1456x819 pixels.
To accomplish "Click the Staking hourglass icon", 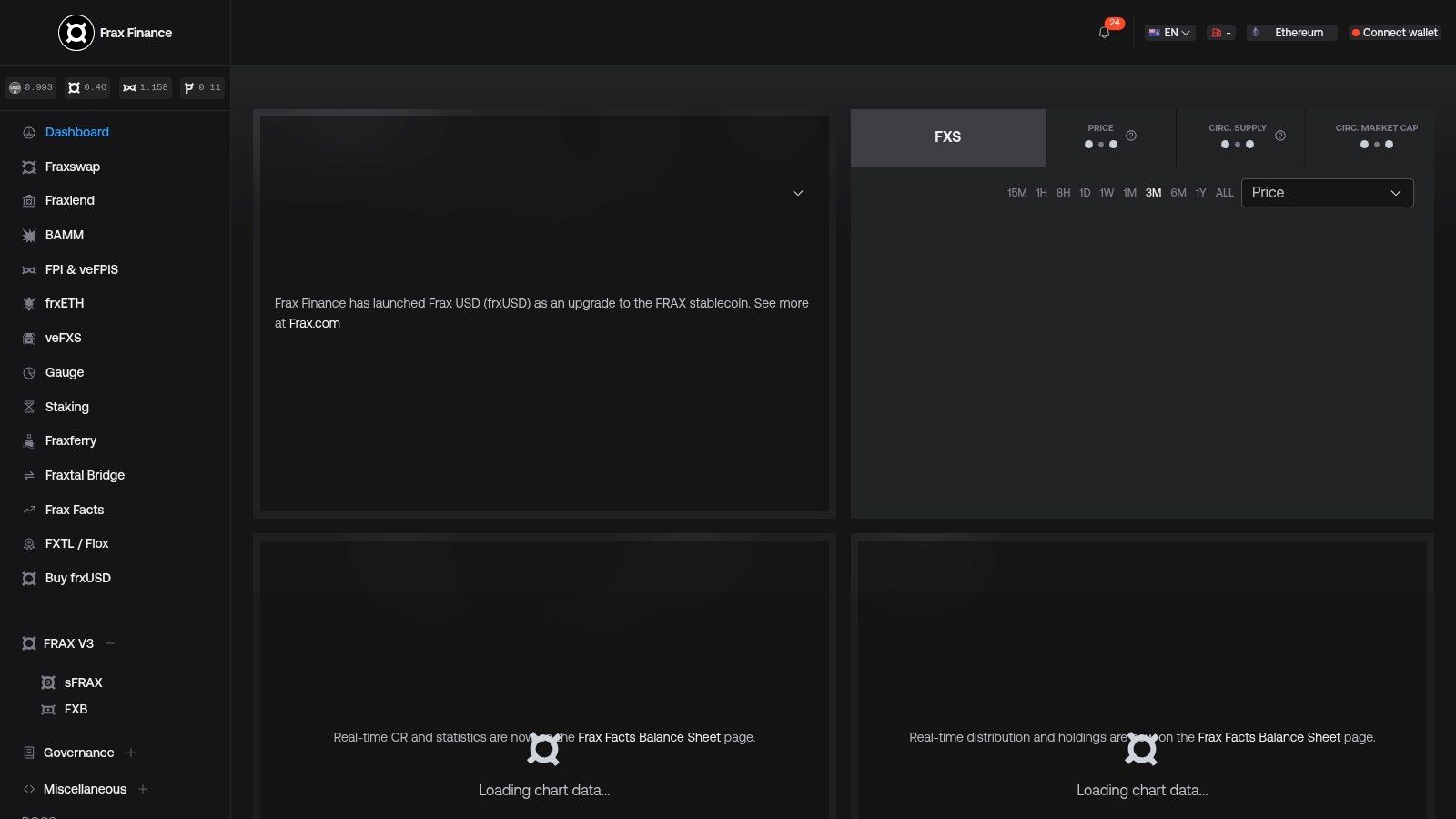I will point(29,408).
